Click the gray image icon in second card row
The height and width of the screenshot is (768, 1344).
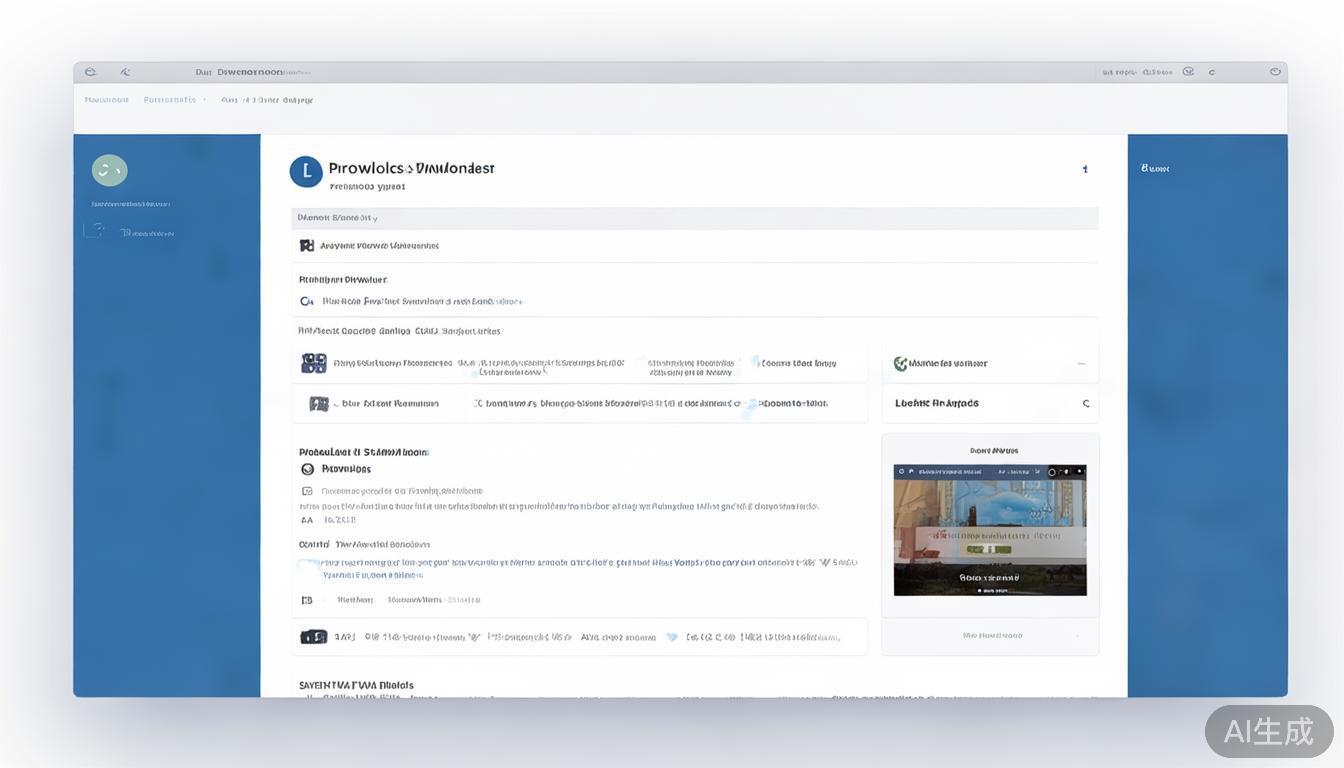click(319, 404)
